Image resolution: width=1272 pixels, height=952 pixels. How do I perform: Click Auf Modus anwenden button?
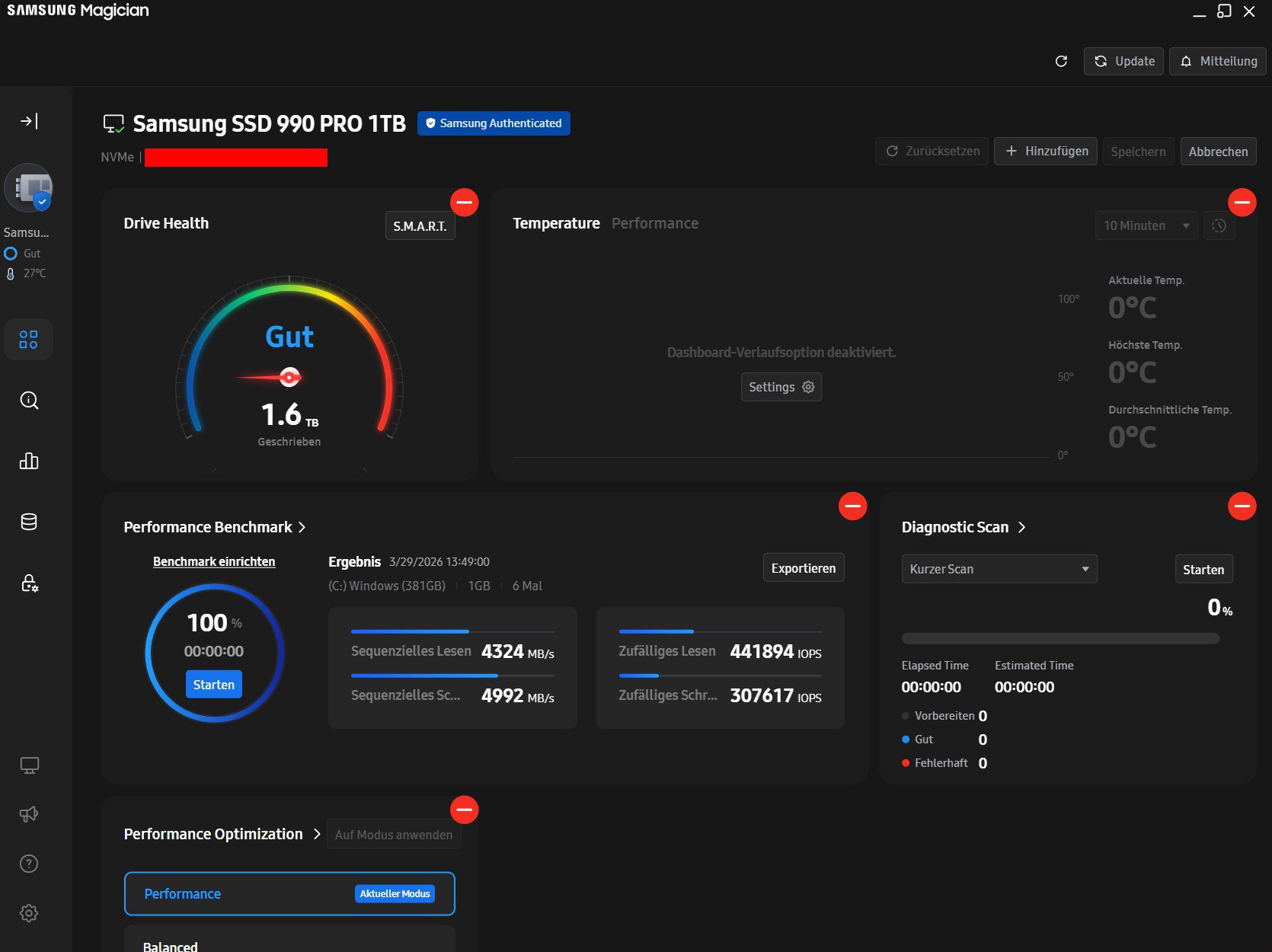[x=394, y=834]
